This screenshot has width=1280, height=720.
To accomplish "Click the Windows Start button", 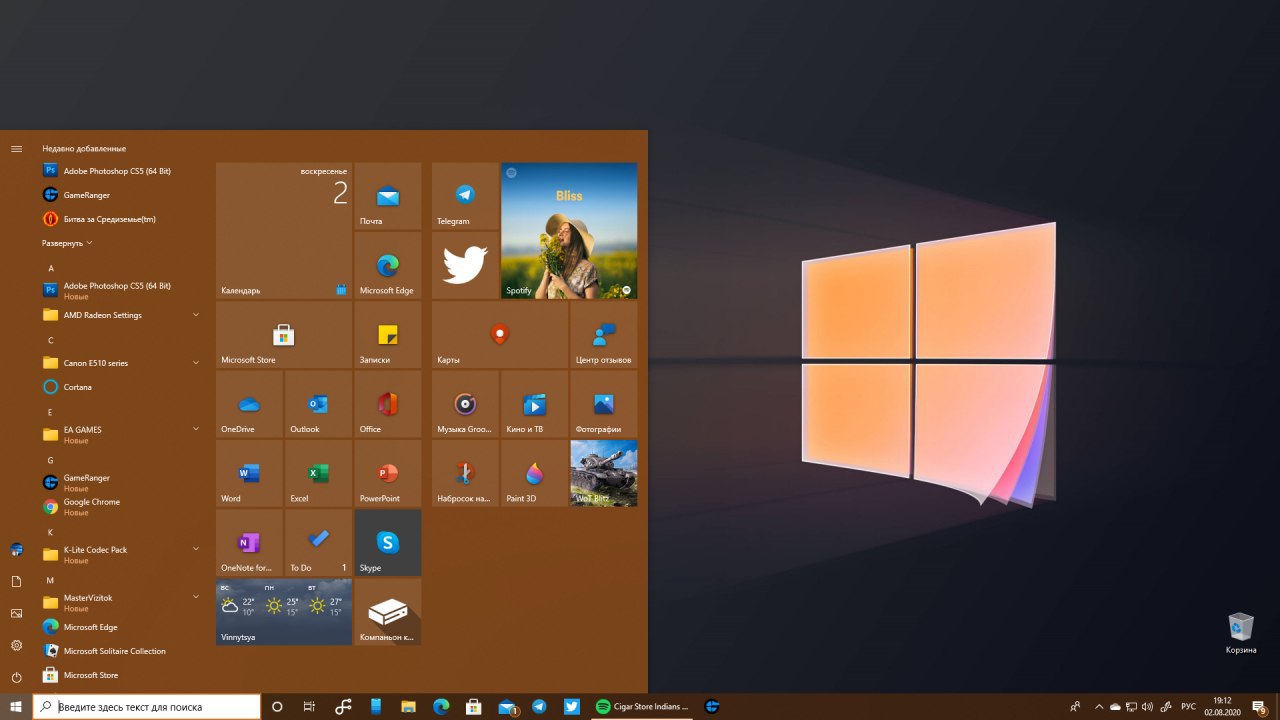I will point(16,706).
